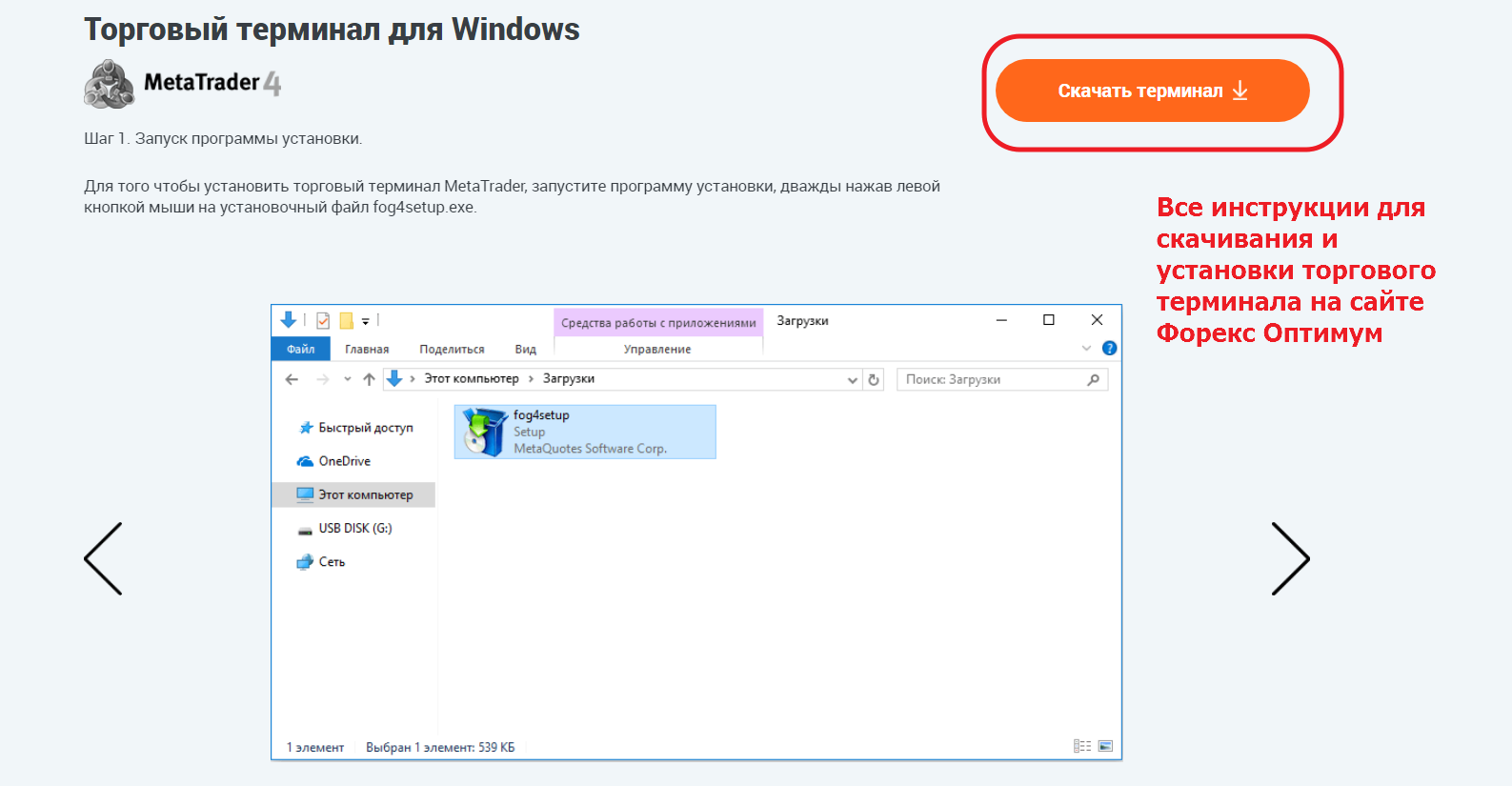Minimize the Загрузки Explorer window

[1001, 320]
